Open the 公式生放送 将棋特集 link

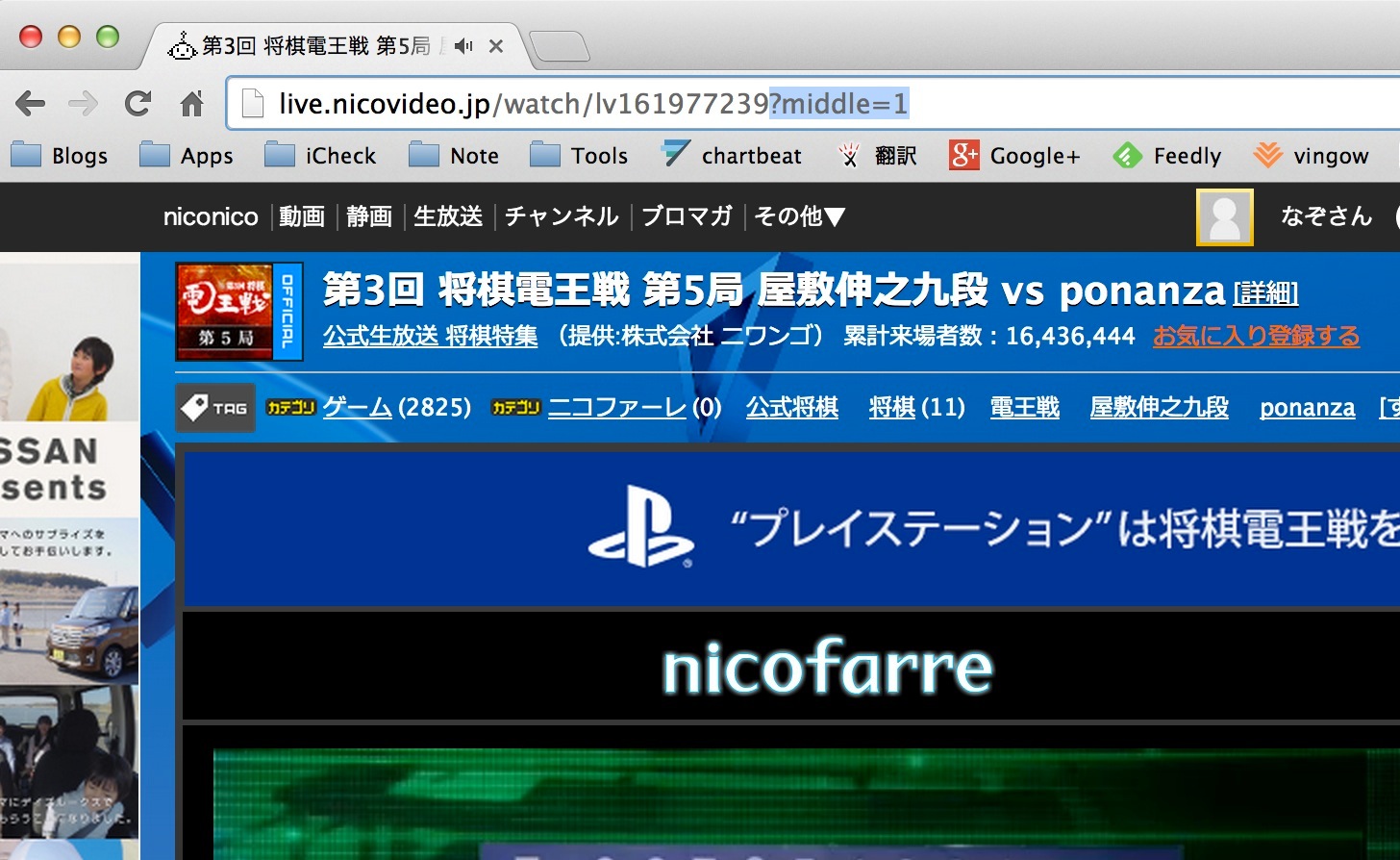[430, 336]
